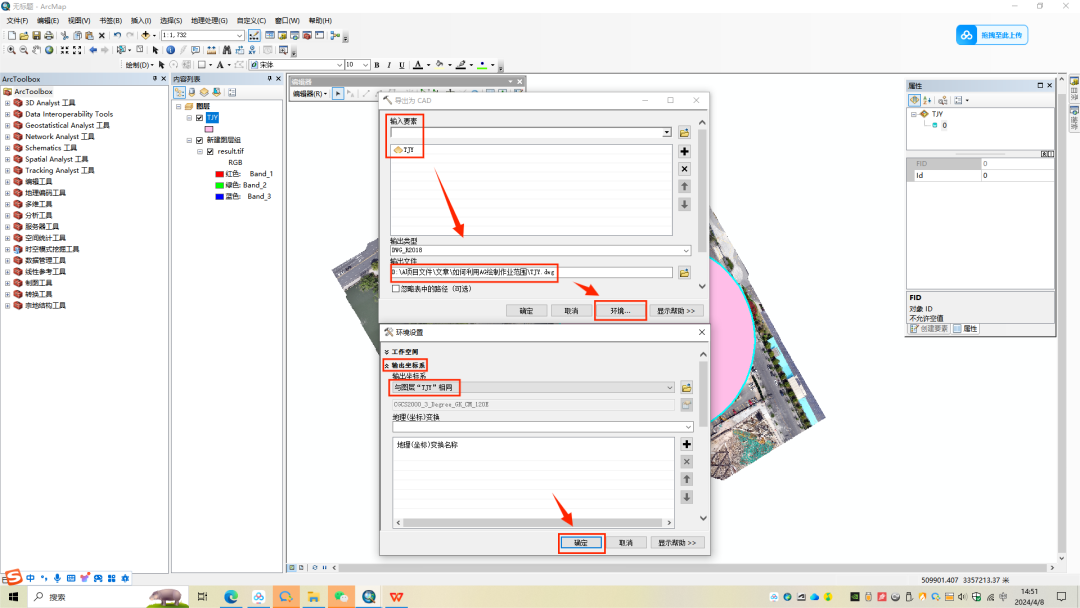Open the map scale dropdown

pos(240,35)
